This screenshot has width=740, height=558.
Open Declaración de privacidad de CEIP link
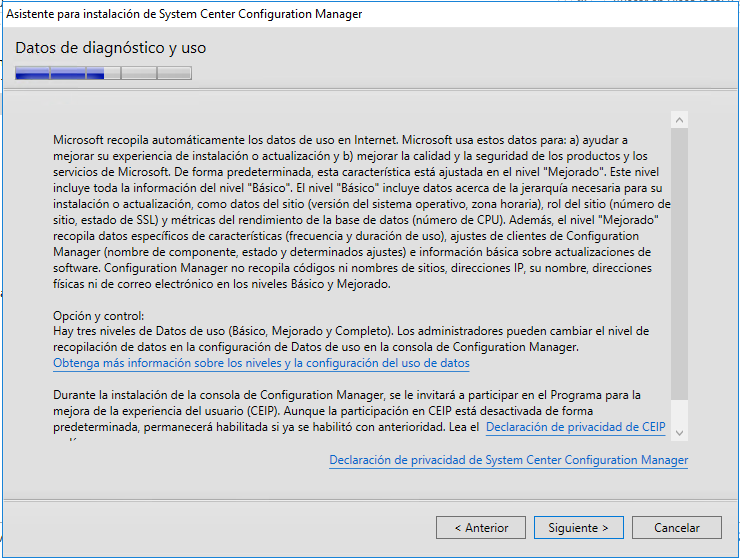coord(575,427)
